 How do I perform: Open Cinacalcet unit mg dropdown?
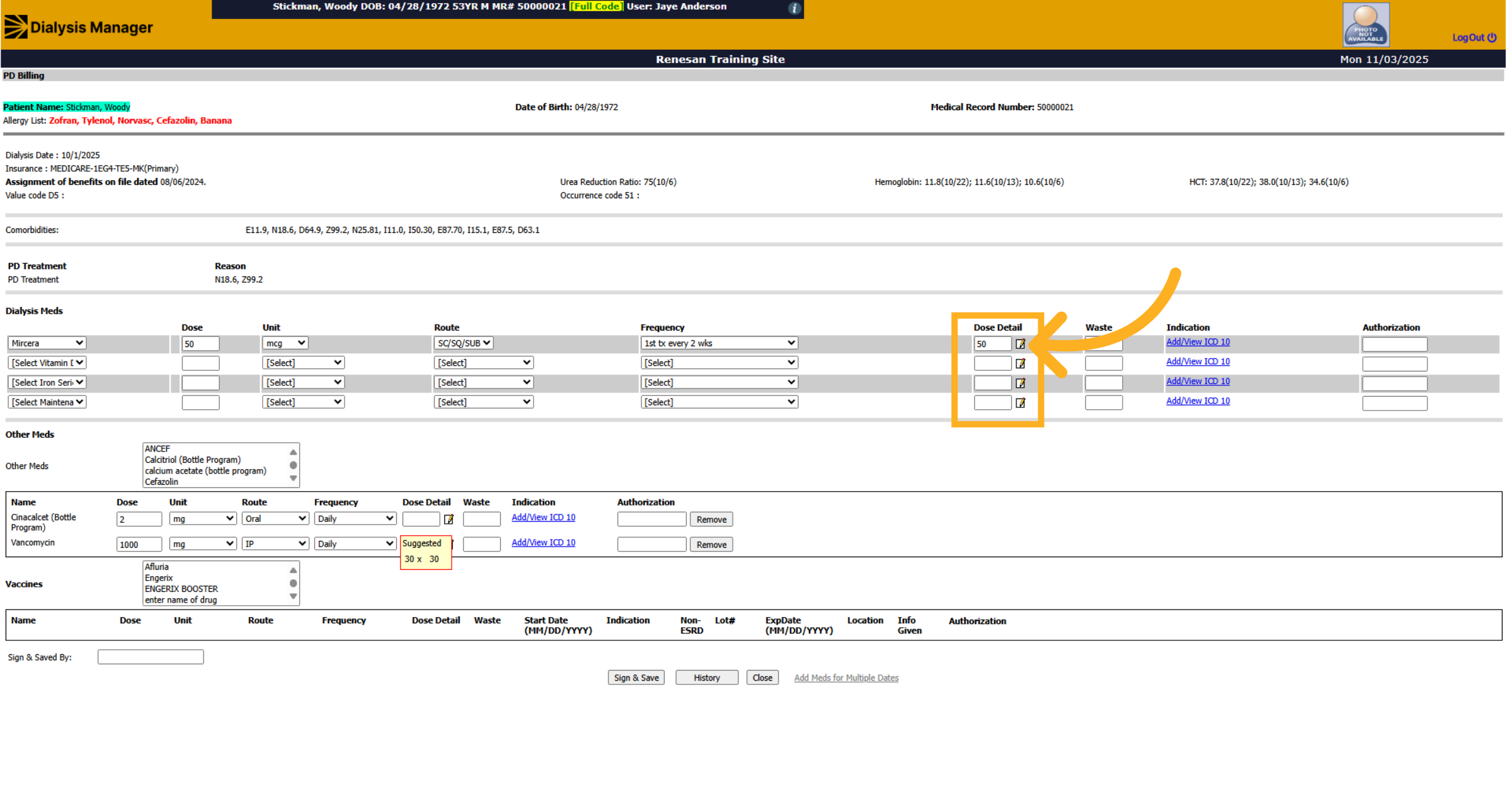pyautogui.click(x=203, y=518)
